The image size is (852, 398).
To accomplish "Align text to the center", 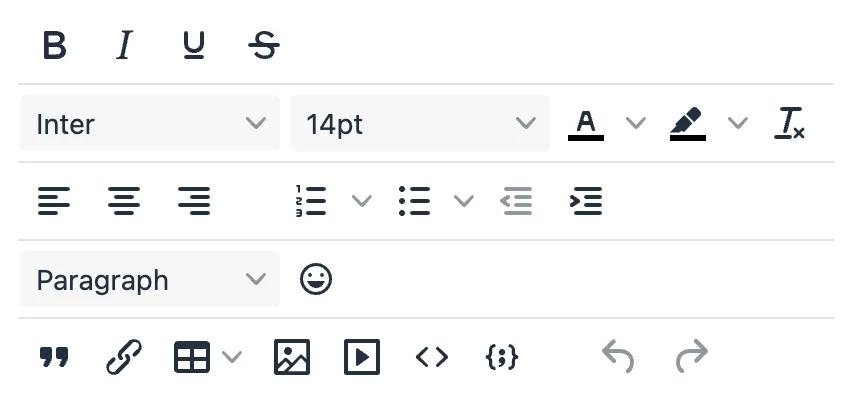I will pyautogui.click(x=124, y=201).
